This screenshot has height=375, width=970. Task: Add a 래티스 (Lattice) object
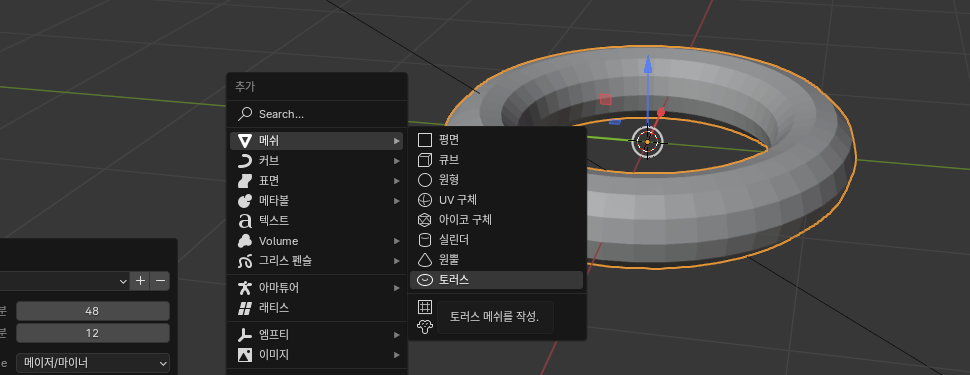click(x=317, y=308)
